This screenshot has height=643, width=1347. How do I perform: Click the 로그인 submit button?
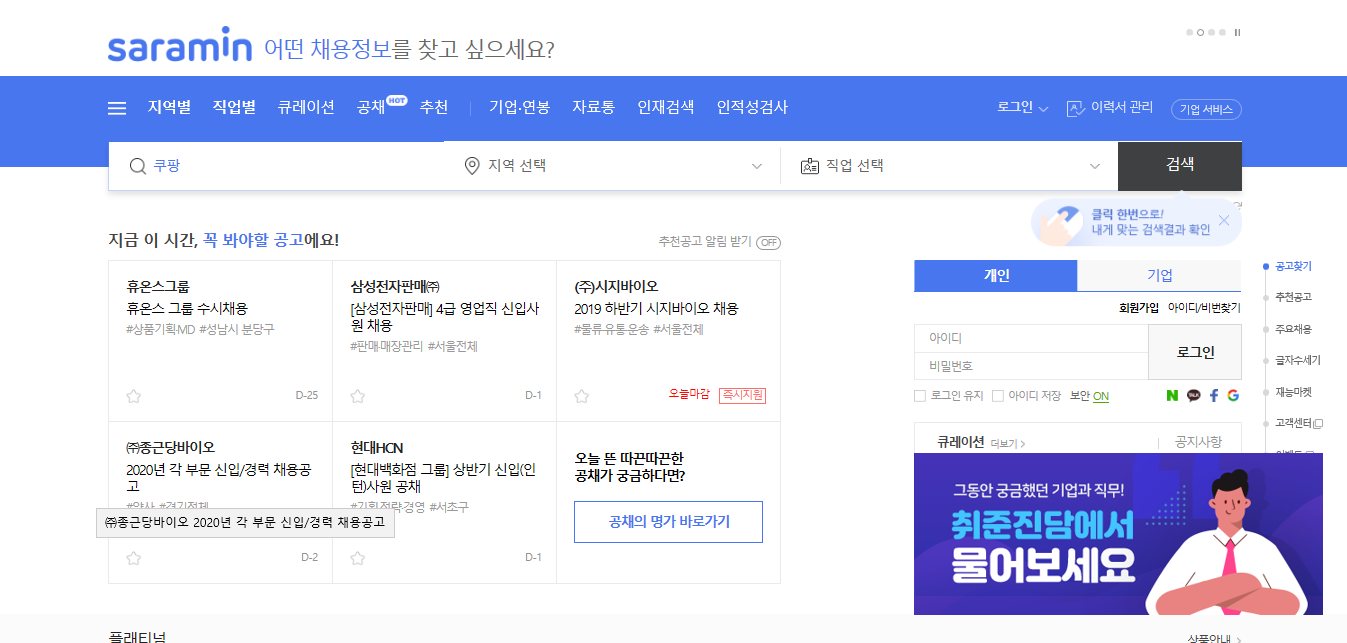coord(1195,352)
